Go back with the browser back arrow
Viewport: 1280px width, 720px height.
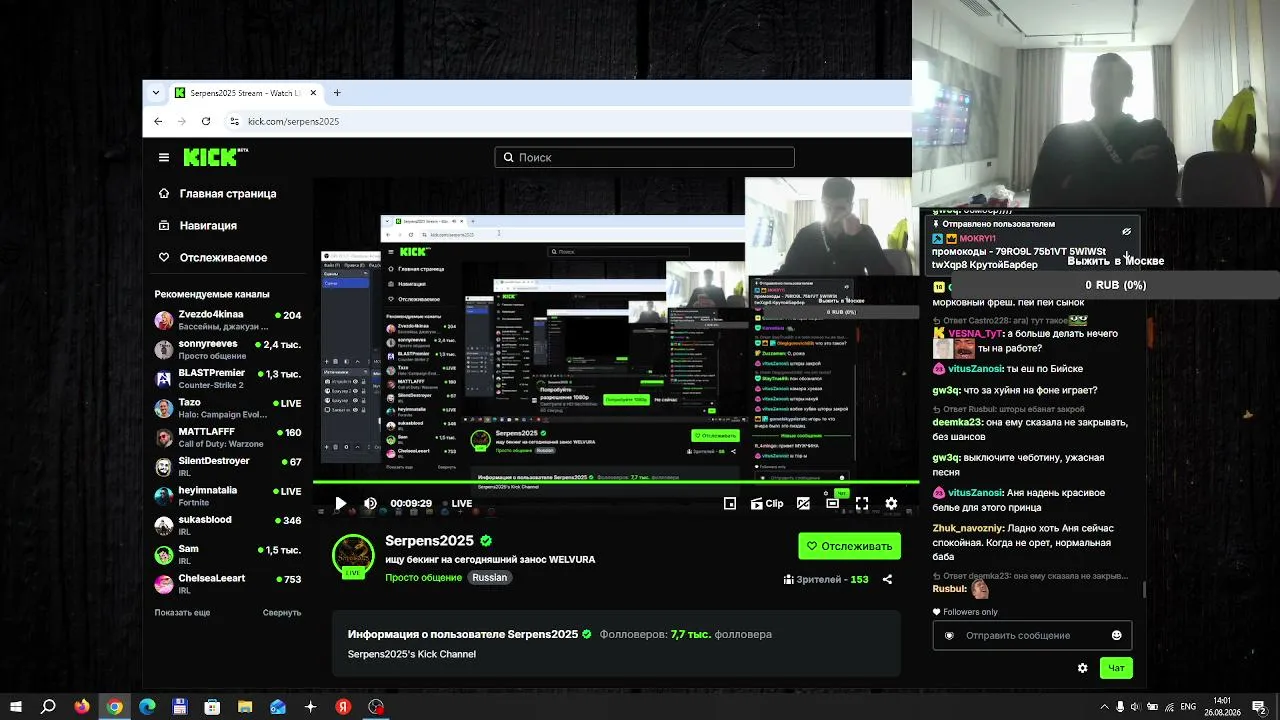pos(158,121)
